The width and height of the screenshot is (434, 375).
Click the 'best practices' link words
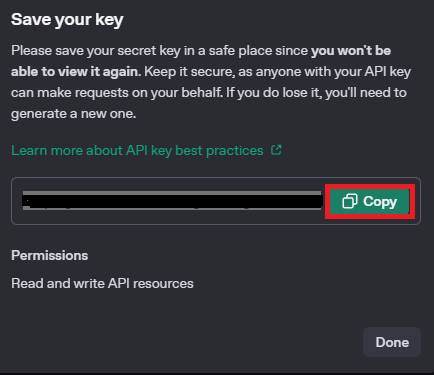219,151
